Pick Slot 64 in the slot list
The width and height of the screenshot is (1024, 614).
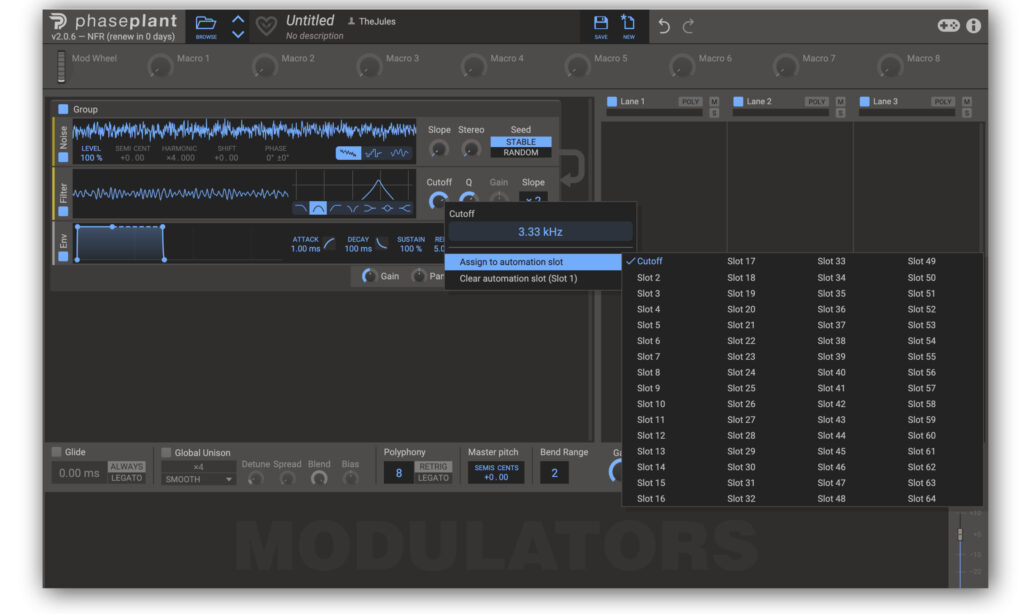(x=921, y=499)
